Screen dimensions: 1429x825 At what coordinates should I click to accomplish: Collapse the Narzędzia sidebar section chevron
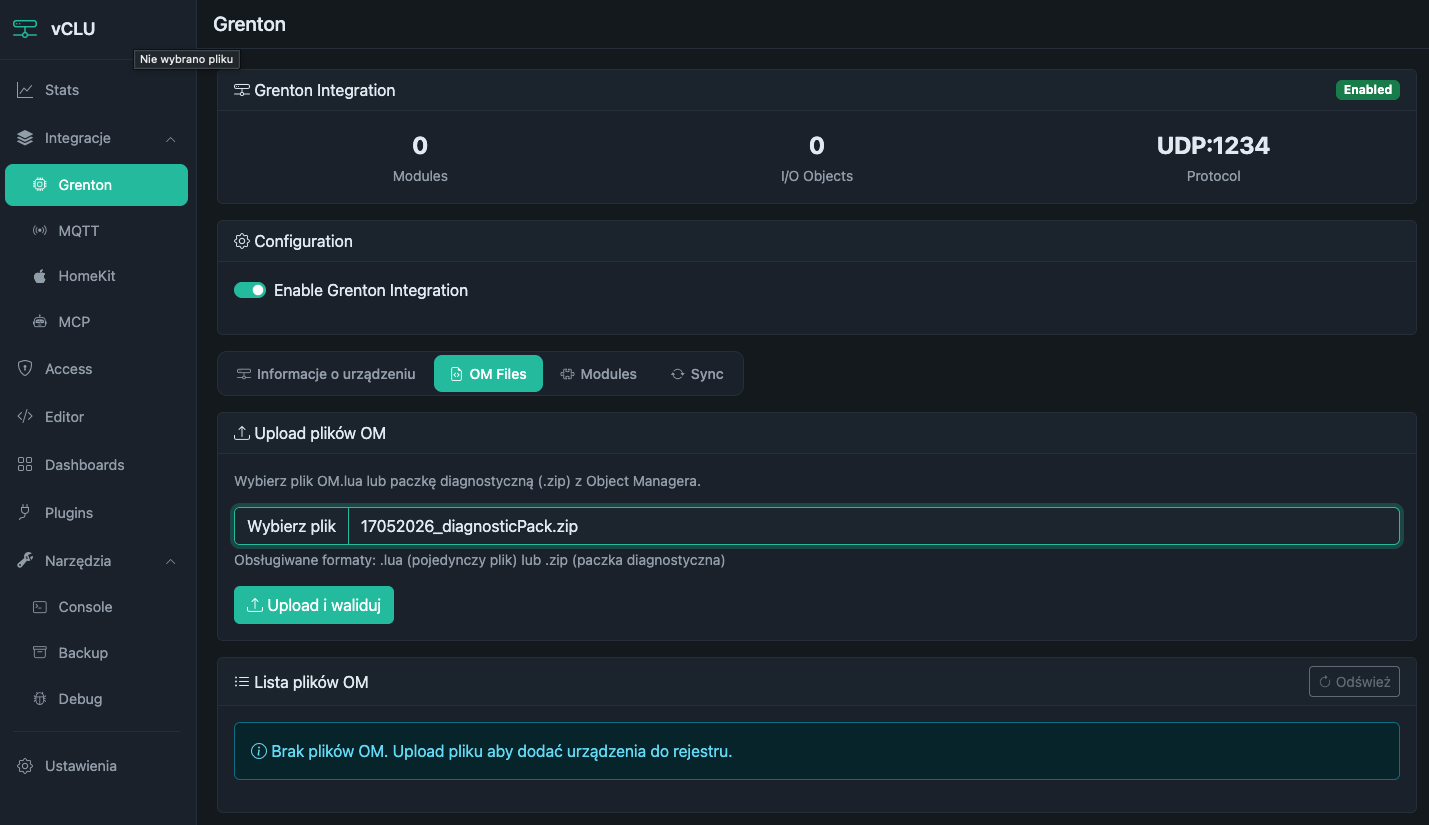pos(171,561)
